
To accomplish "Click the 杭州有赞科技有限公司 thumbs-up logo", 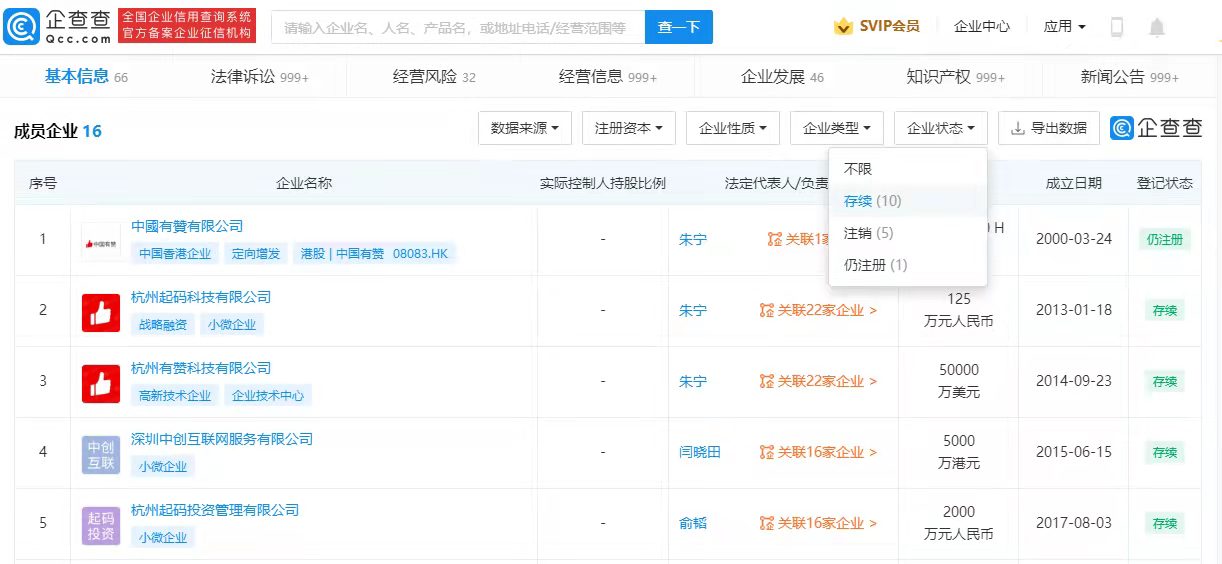I will tap(100, 384).
